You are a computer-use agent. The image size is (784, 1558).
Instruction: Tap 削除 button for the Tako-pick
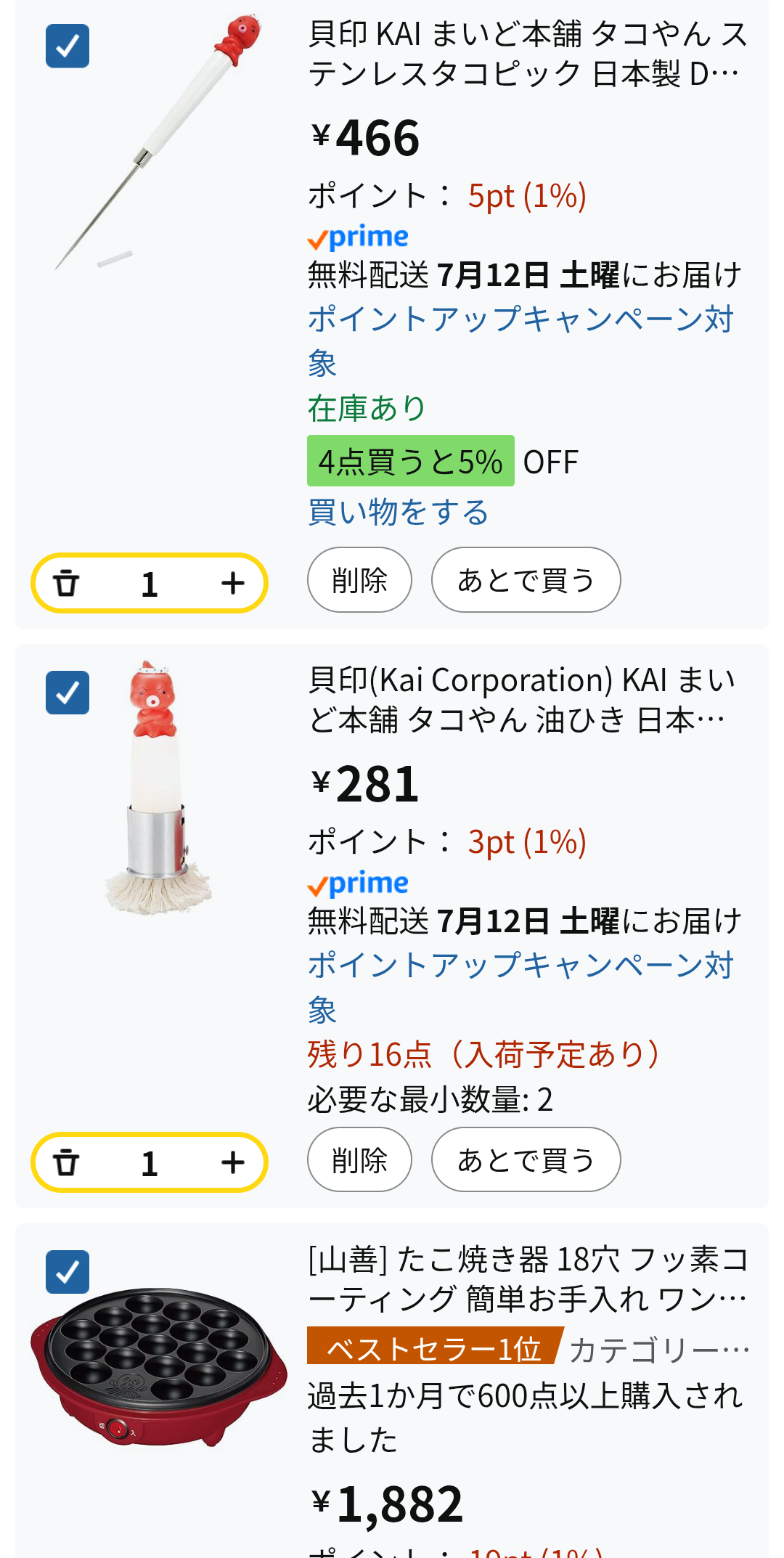[359, 580]
